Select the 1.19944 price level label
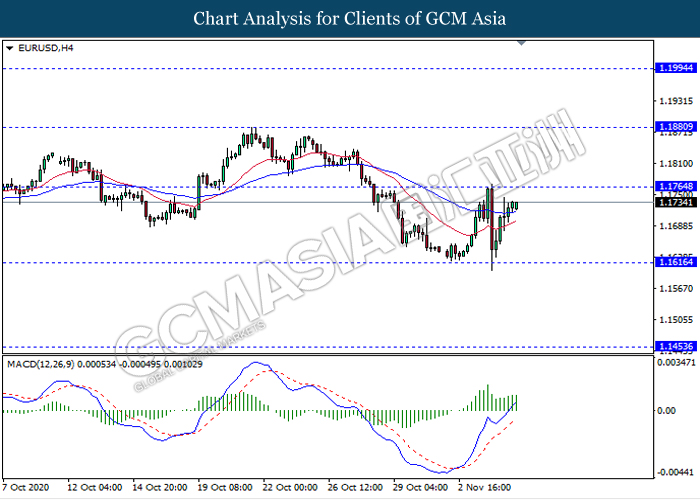 [676, 68]
